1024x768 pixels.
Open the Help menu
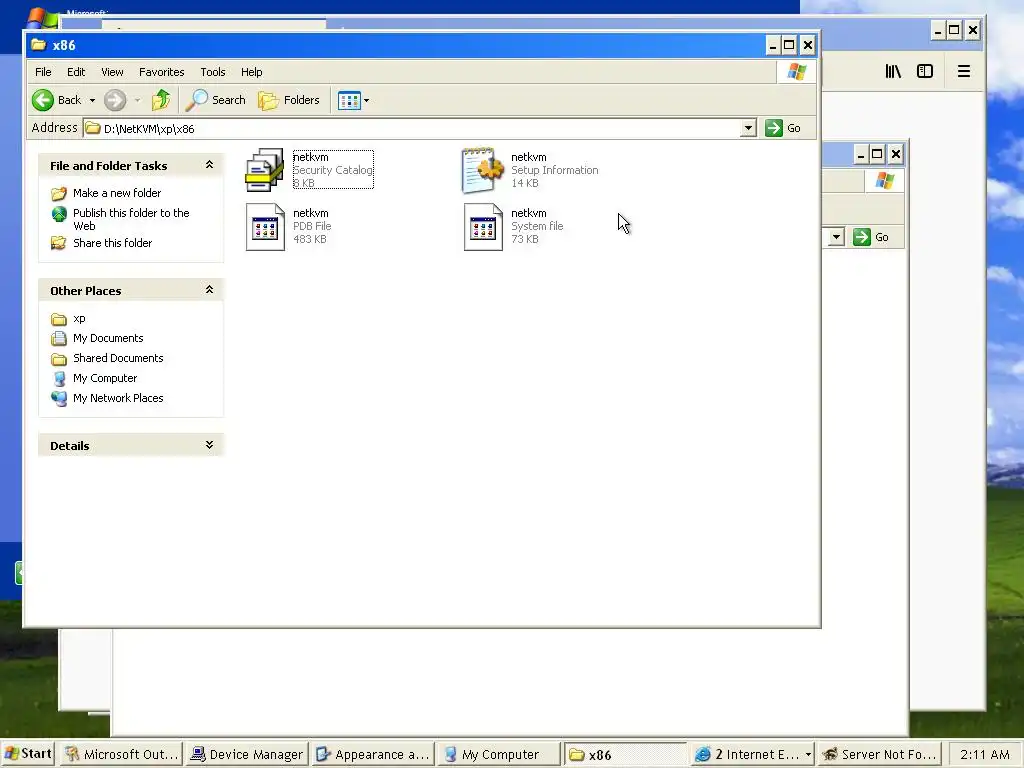251,72
